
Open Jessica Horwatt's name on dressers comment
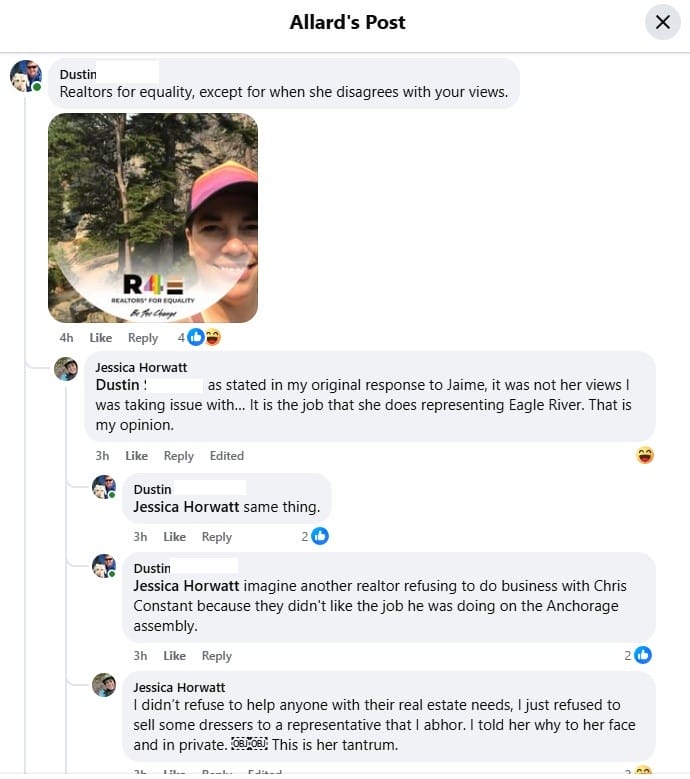[x=179, y=688]
